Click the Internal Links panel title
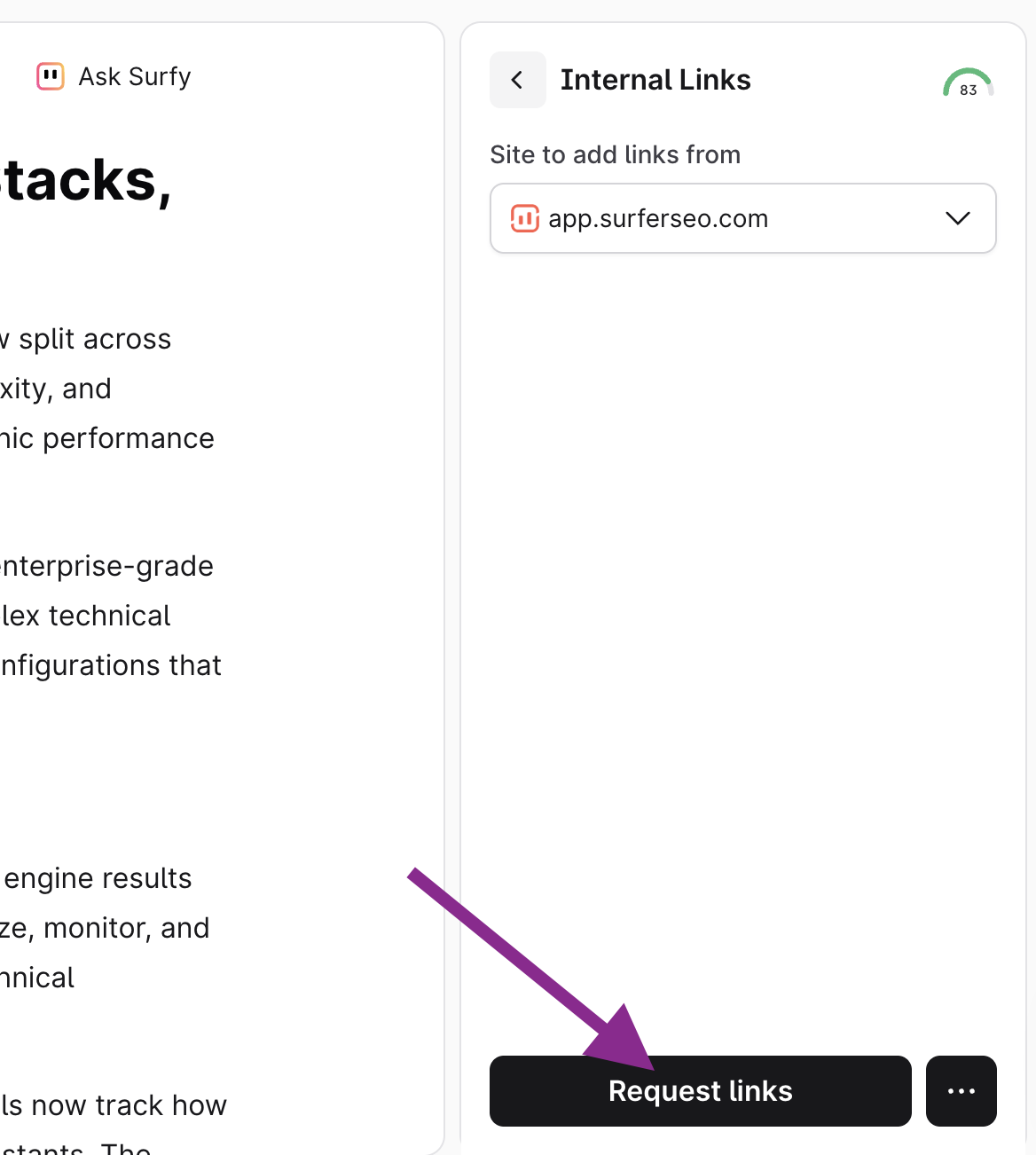Viewport: 1036px width, 1155px height. point(655,80)
